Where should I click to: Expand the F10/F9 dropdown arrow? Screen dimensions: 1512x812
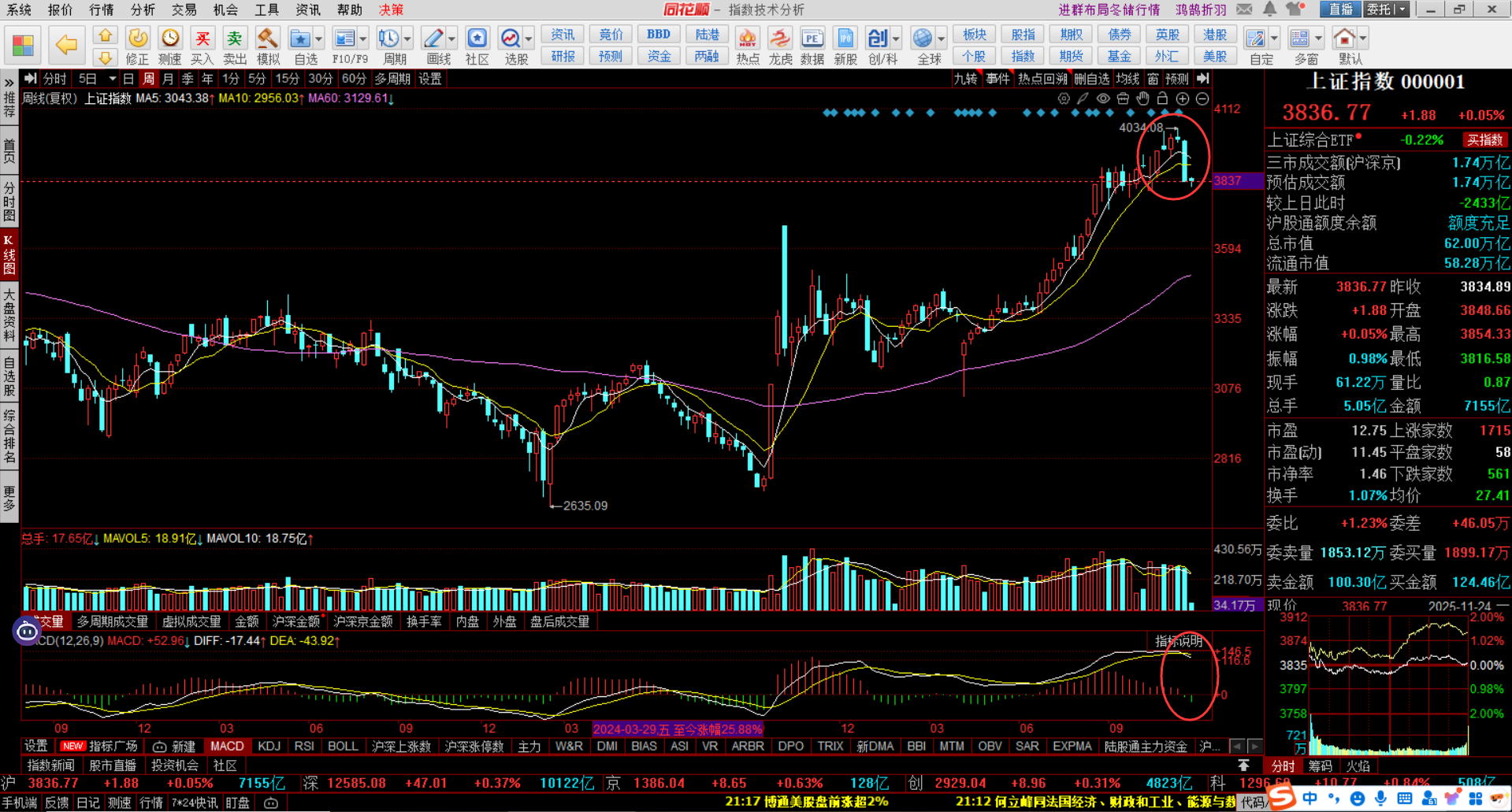tap(363, 38)
